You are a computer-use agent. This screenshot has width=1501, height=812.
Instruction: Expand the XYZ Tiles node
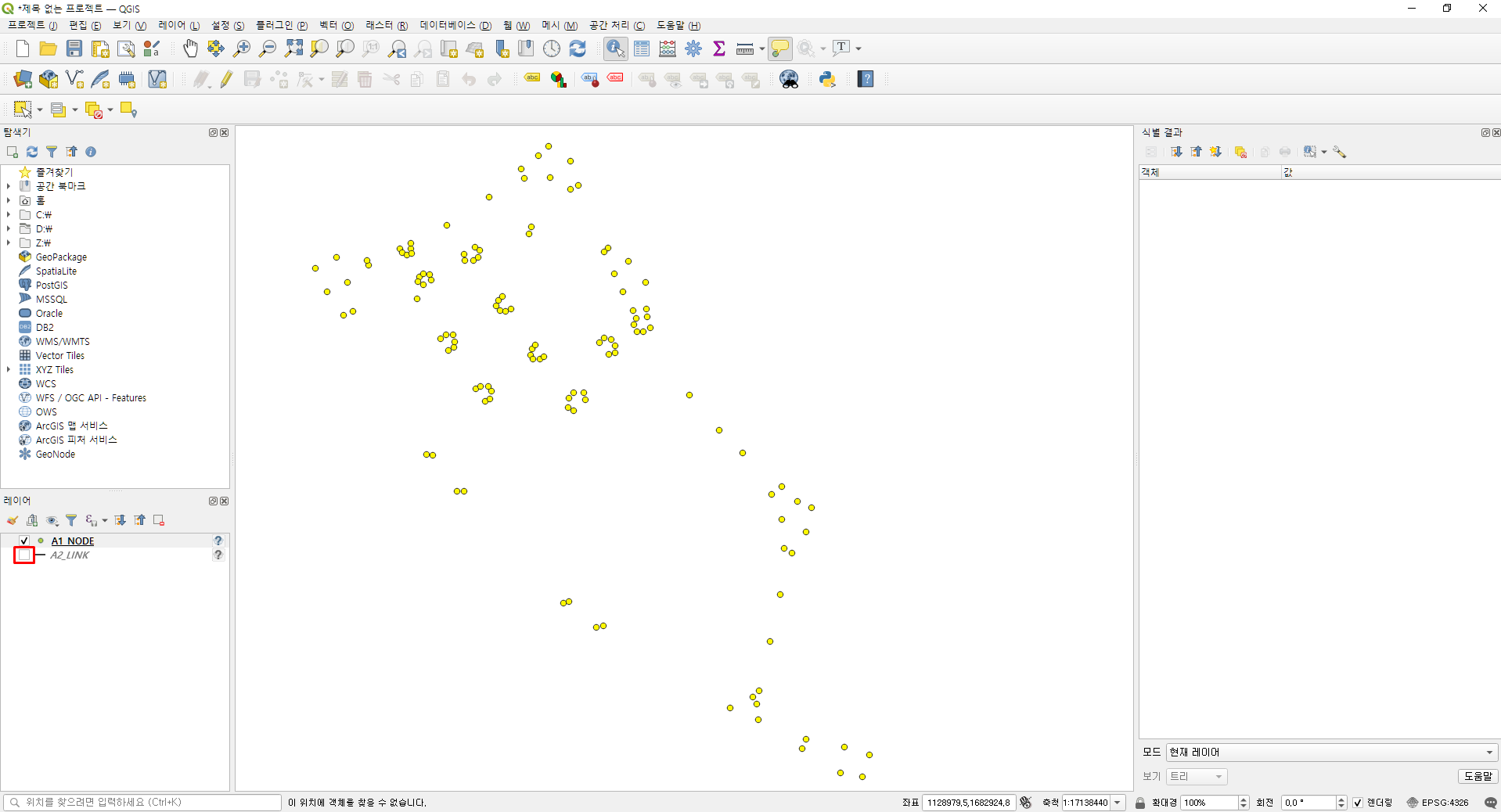click(x=9, y=369)
